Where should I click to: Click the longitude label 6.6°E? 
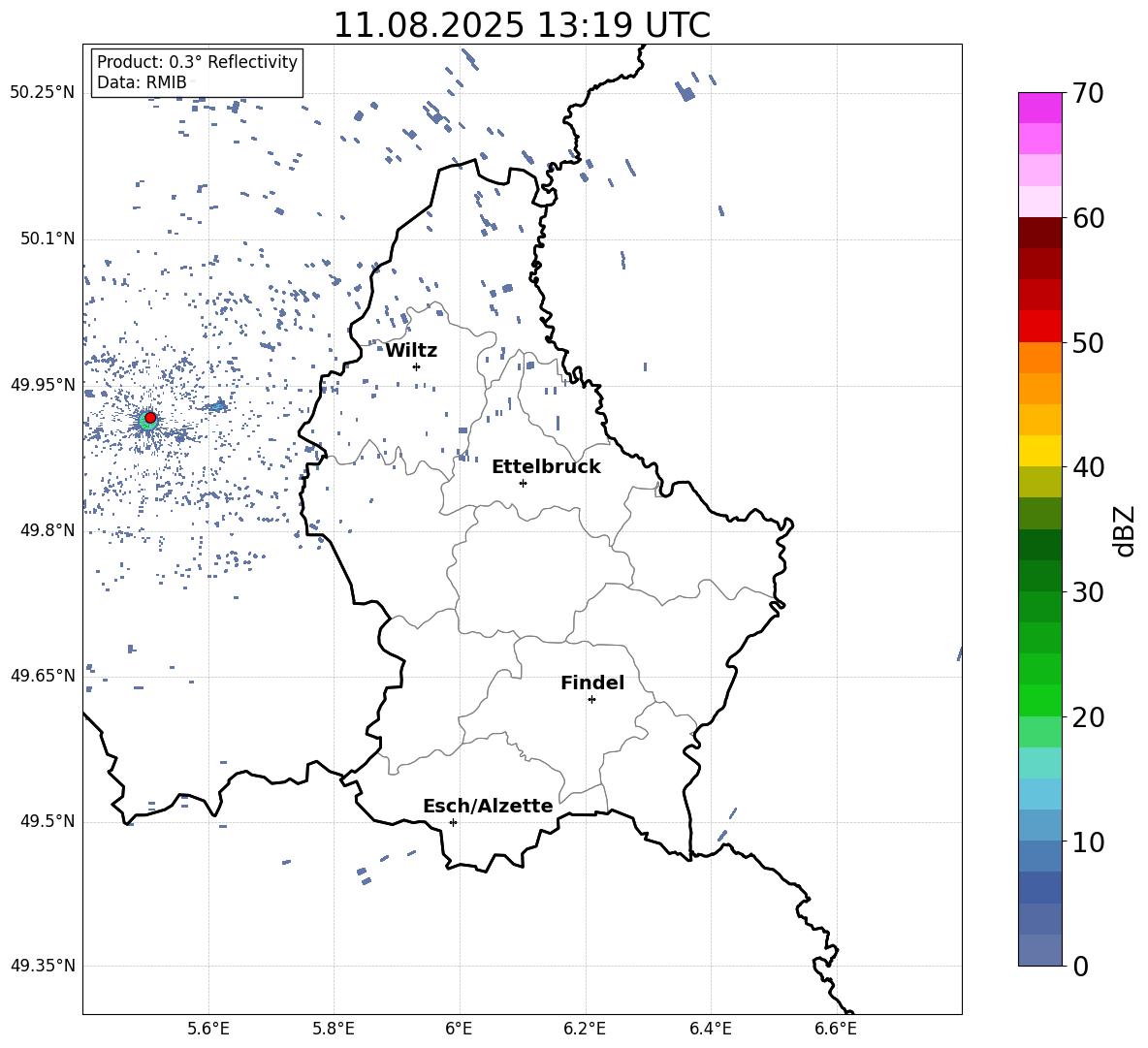(x=836, y=1029)
